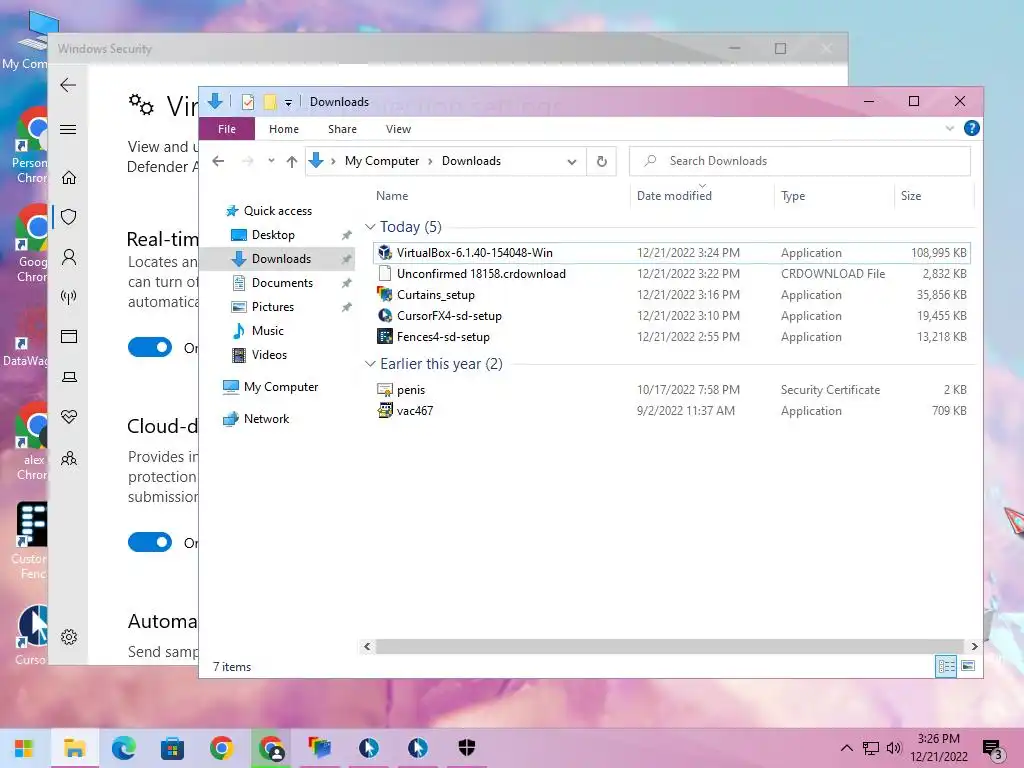Select Fences4-sd-setup file
This screenshot has height=768, width=1024.
[671, 336]
